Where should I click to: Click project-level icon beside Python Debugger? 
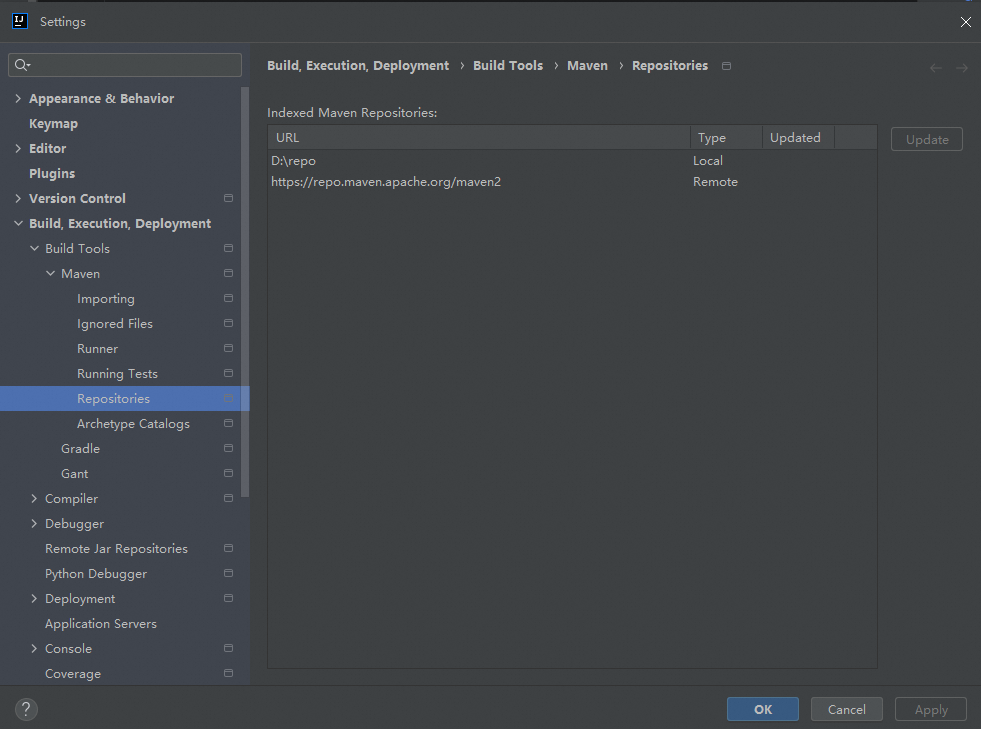tap(228, 574)
